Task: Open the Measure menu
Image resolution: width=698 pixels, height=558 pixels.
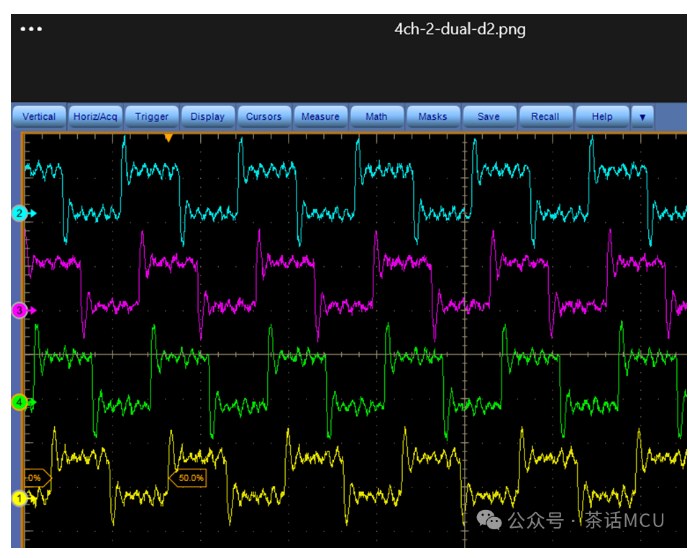Action: 321,117
